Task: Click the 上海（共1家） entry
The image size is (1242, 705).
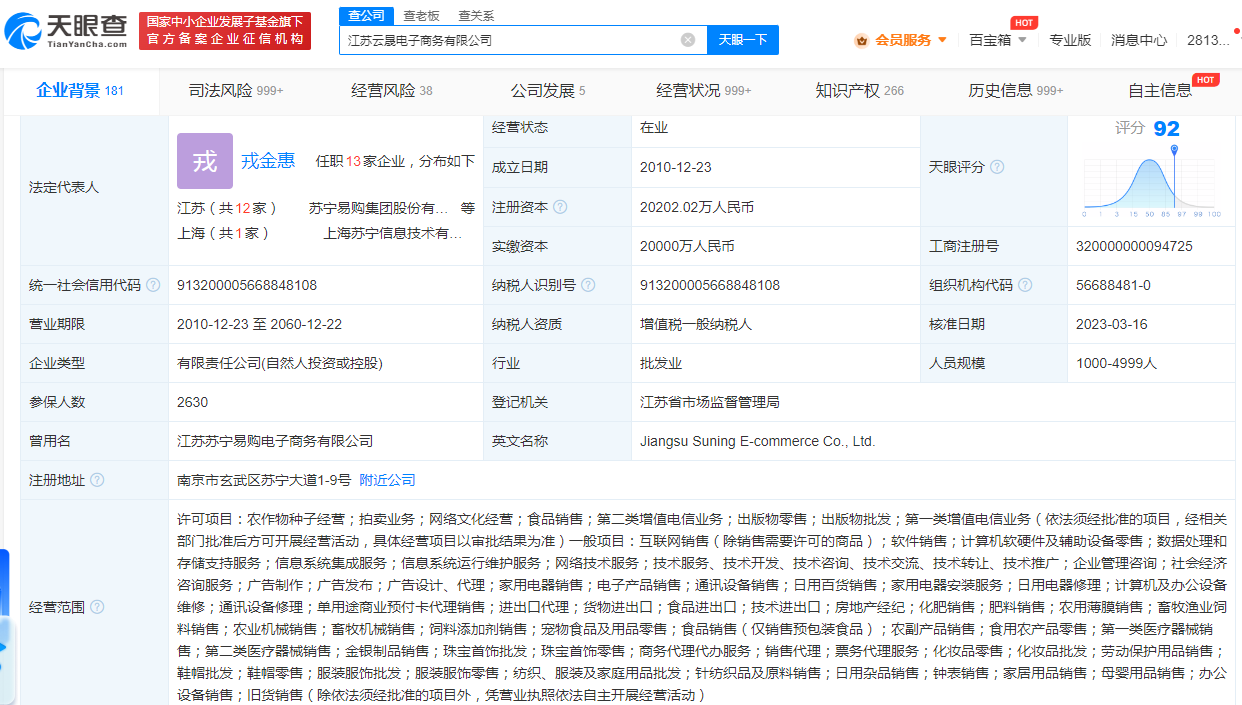Action: click(x=223, y=233)
